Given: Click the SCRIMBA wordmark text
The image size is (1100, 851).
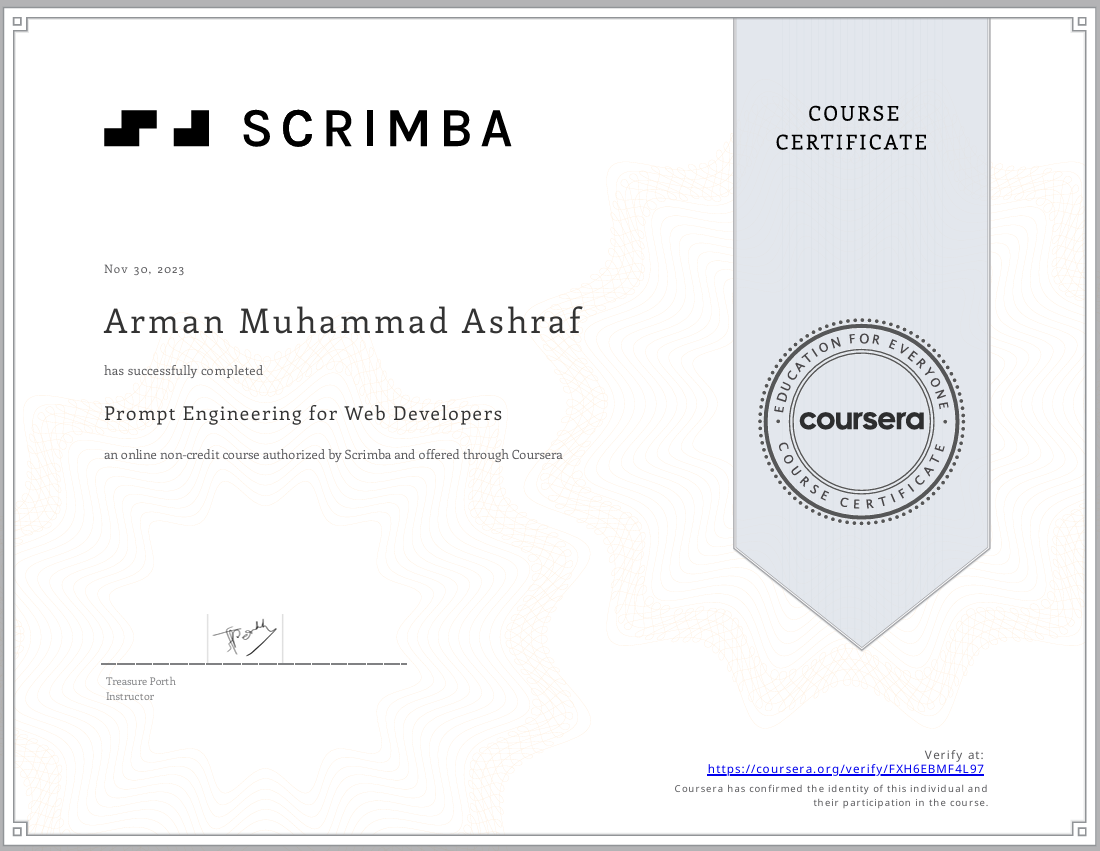Looking at the screenshot, I should (378, 129).
